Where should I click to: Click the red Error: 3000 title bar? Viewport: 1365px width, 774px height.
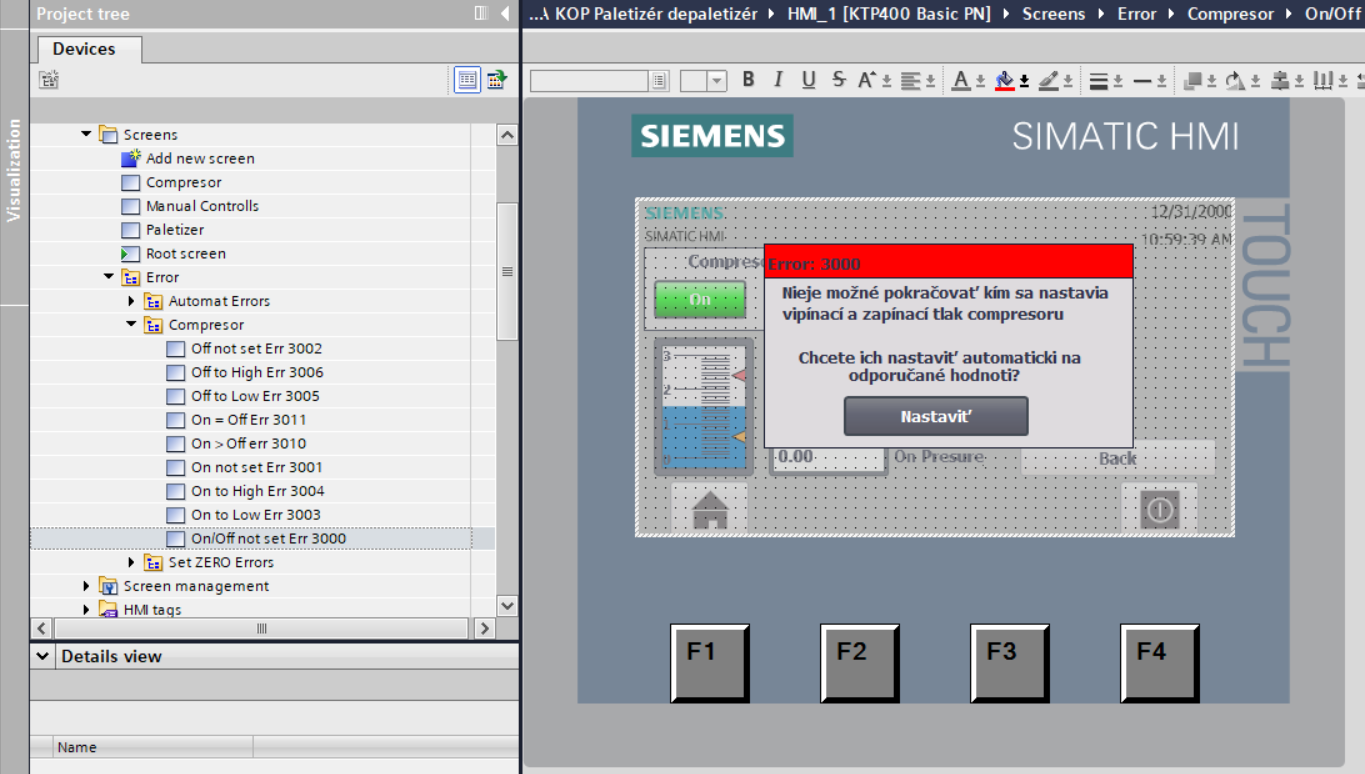tap(949, 262)
